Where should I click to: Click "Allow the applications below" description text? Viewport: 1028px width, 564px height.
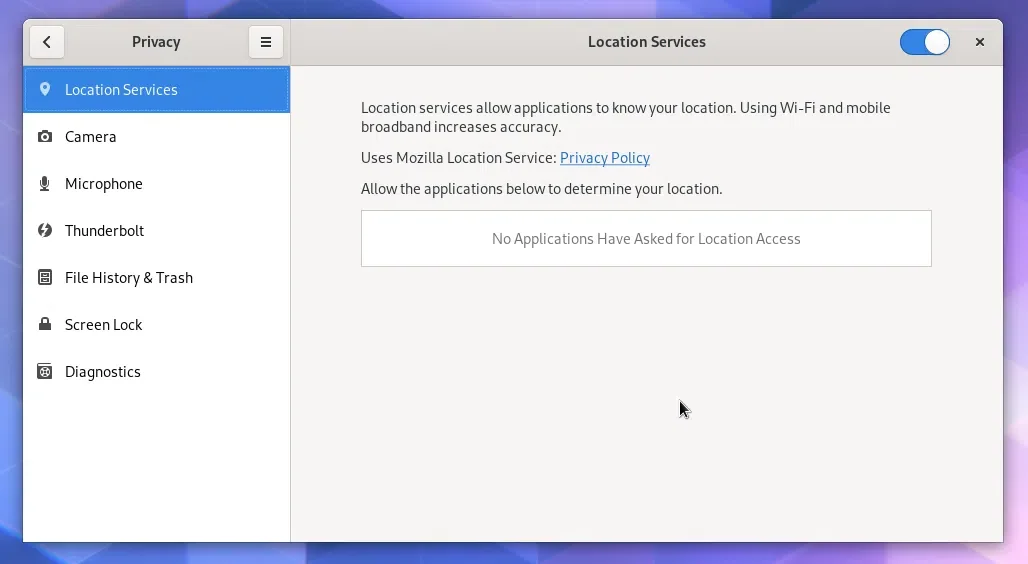(x=542, y=189)
